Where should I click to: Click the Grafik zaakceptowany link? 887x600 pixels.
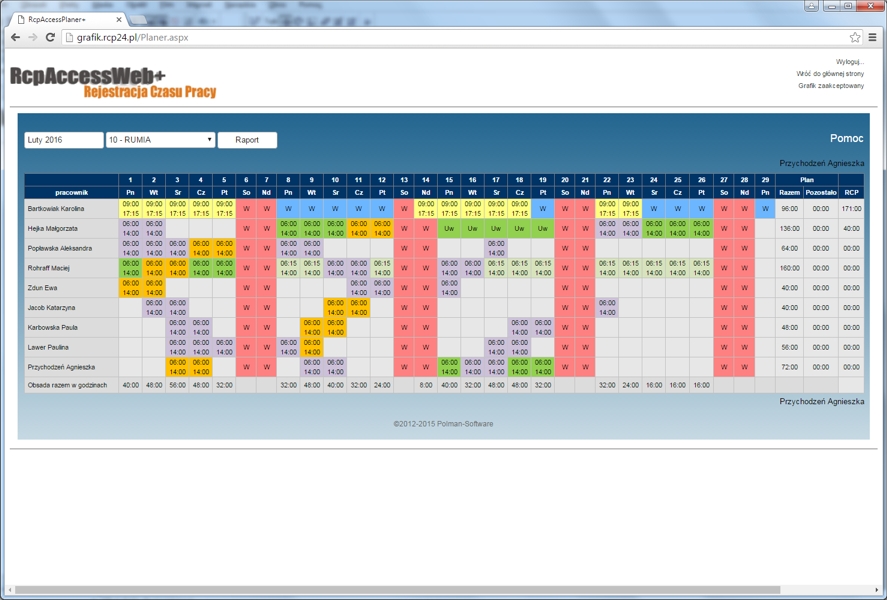tap(830, 86)
